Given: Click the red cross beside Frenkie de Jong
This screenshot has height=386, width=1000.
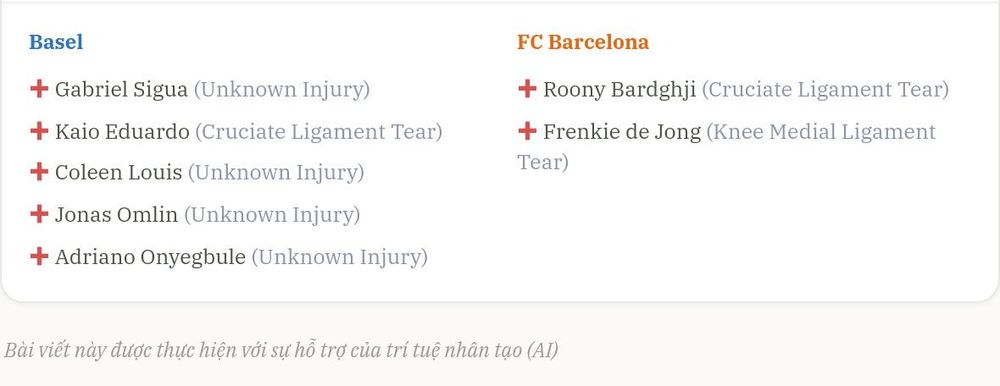Looking at the screenshot, I should click(527, 131).
